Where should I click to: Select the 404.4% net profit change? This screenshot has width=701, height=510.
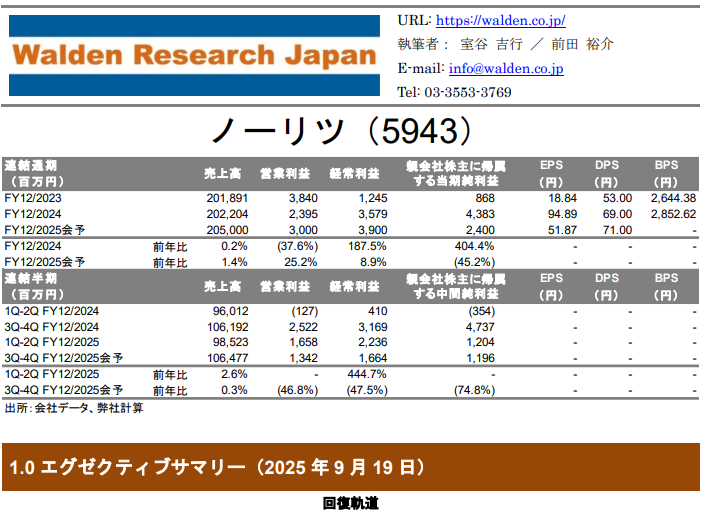tap(474, 246)
